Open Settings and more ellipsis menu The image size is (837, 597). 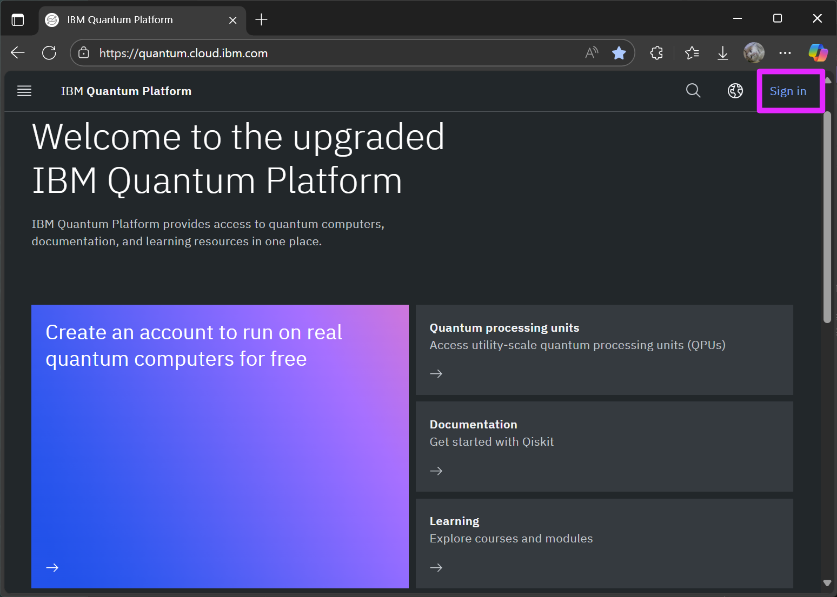785,53
